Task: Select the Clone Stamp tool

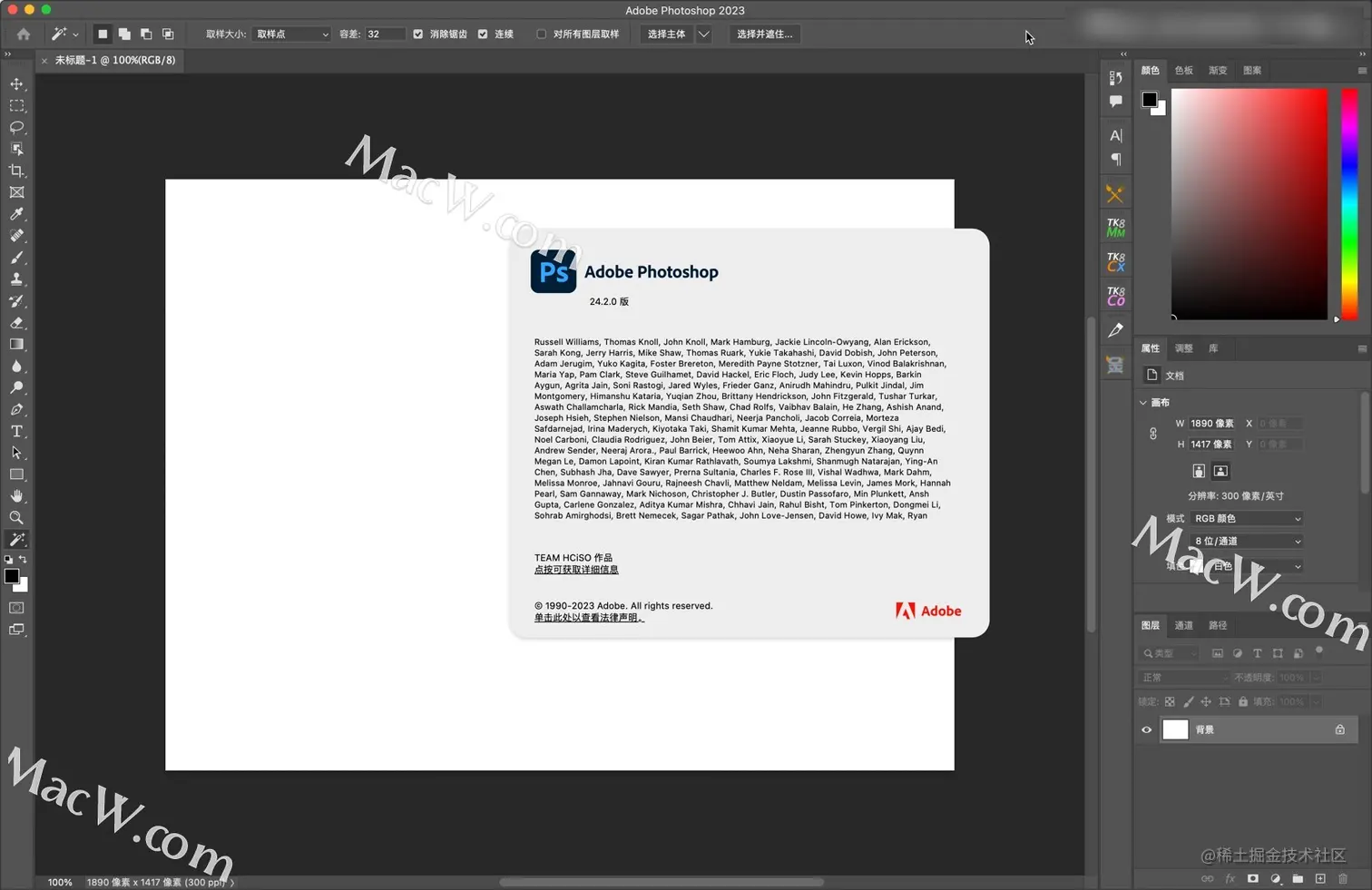Action: pyautogui.click(x=16, y=279)
